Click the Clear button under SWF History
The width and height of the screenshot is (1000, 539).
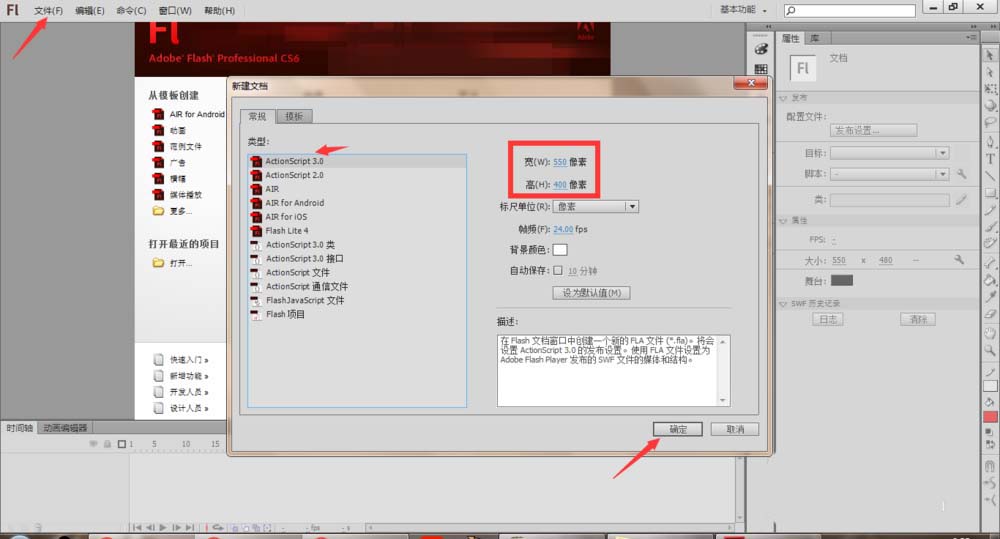tap(918, 319)
